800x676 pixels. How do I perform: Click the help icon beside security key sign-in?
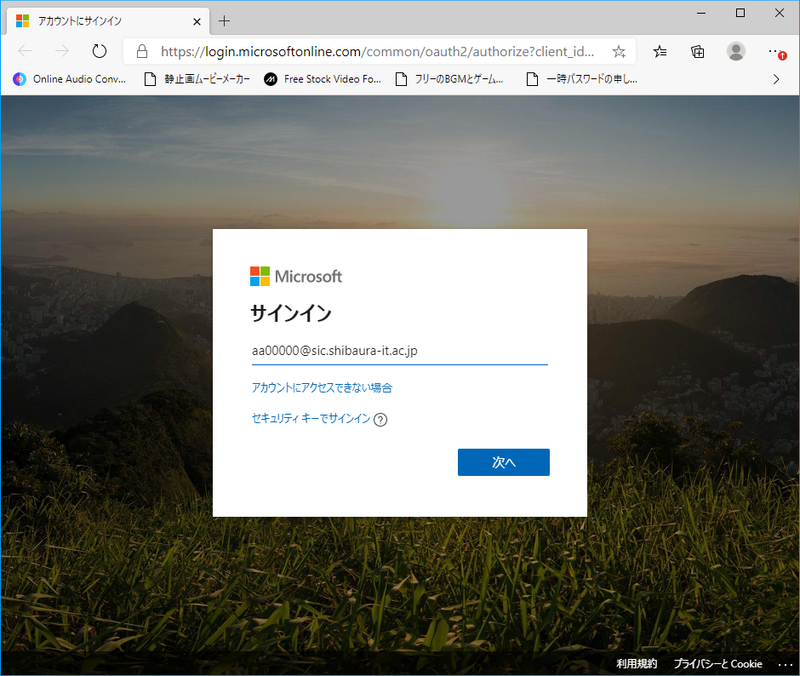[380, 420]
